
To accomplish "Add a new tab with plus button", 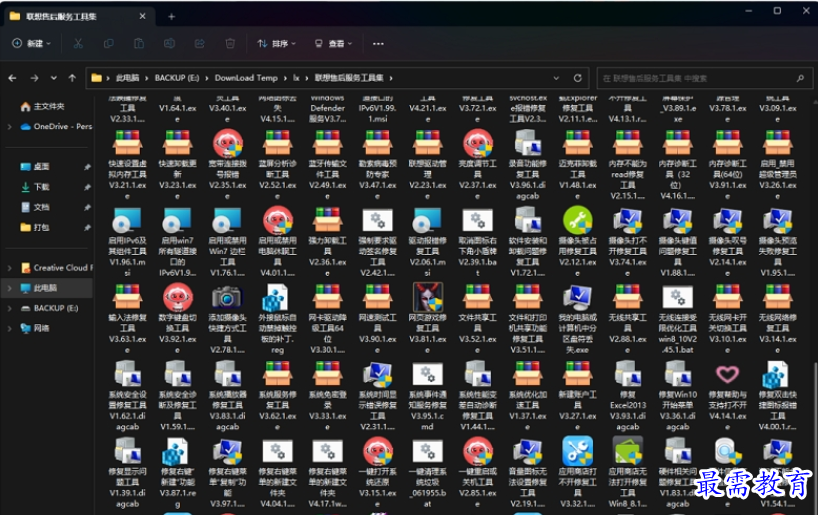I will click(x=171, y=17).
